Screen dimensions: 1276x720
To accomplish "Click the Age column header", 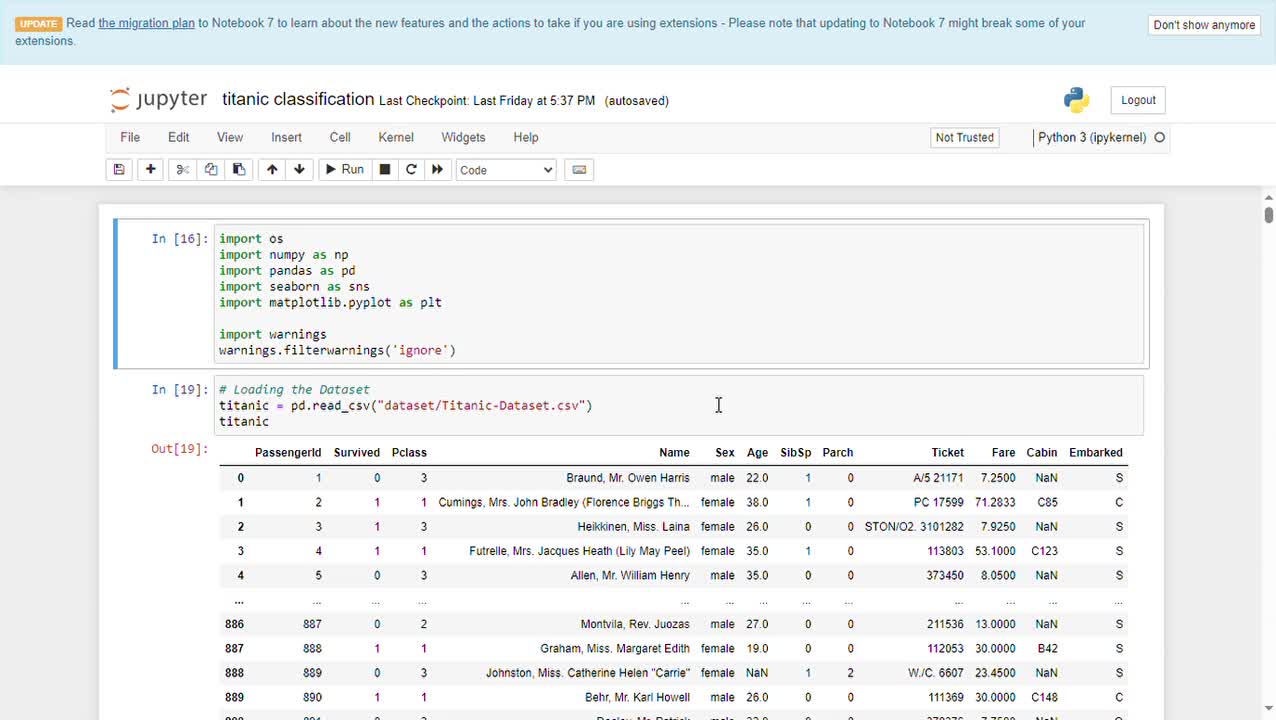I will (757, 453).
